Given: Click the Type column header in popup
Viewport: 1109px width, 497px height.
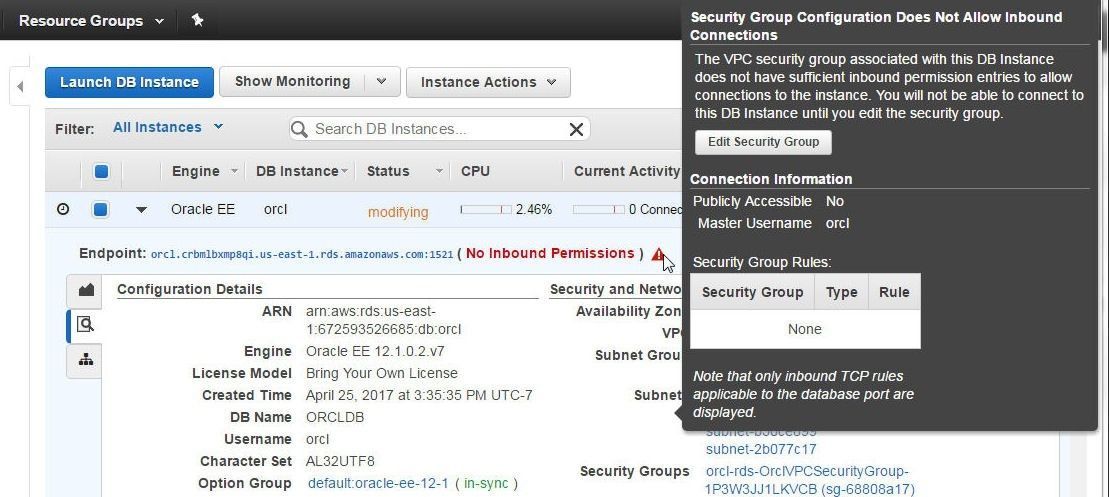Looking at the screenshot, I should click(842, 292).
